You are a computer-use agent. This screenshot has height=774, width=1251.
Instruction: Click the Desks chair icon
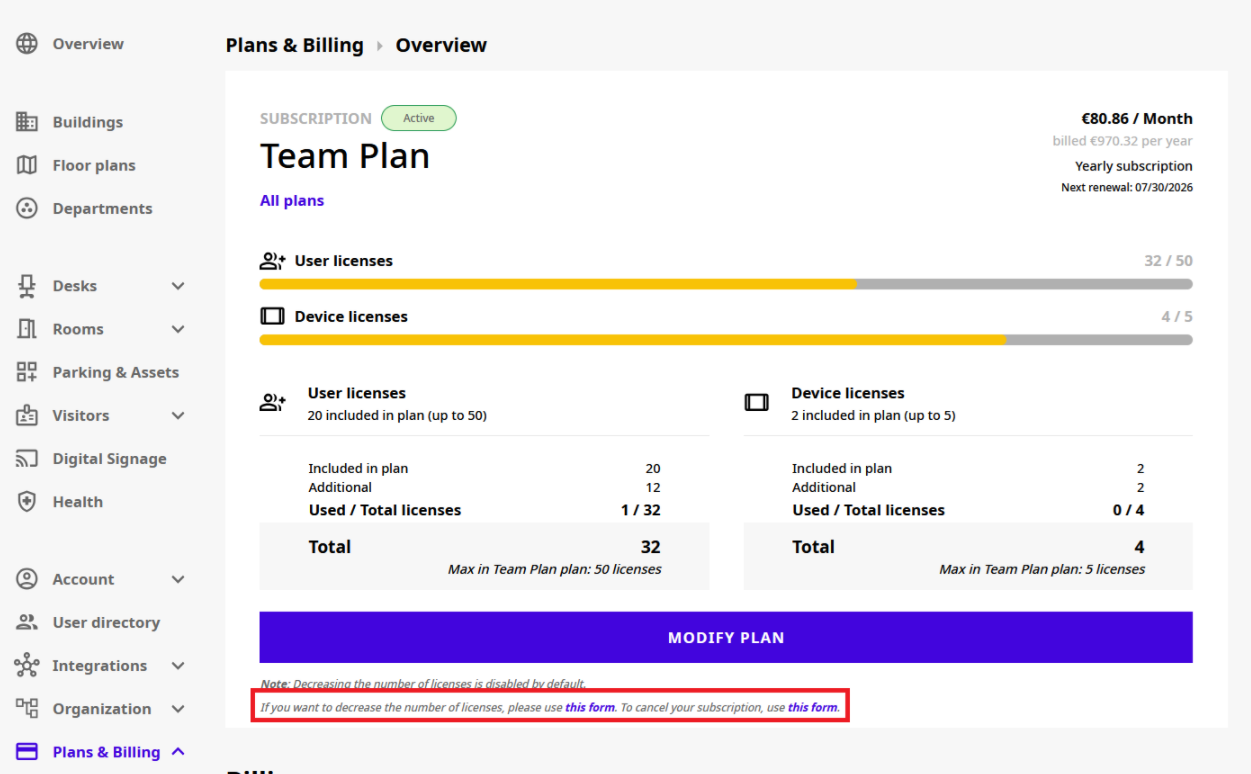click(x=27, y=286)
